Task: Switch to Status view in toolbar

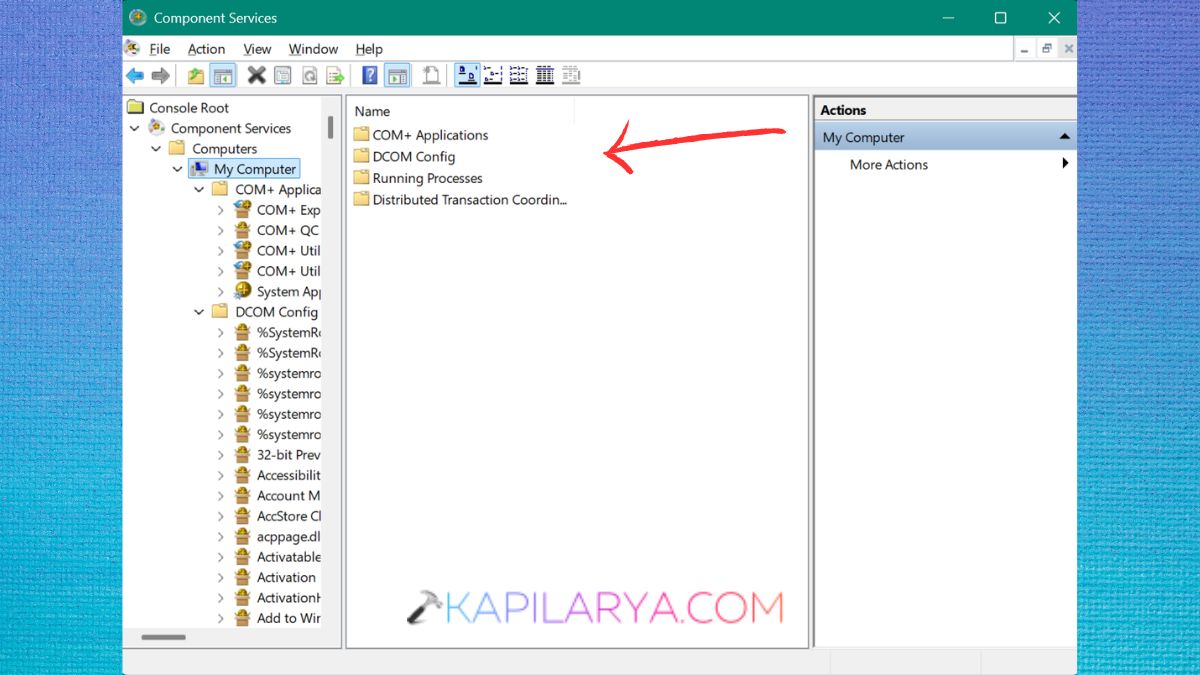Action: pyautogui.click(x=571, y=75)
